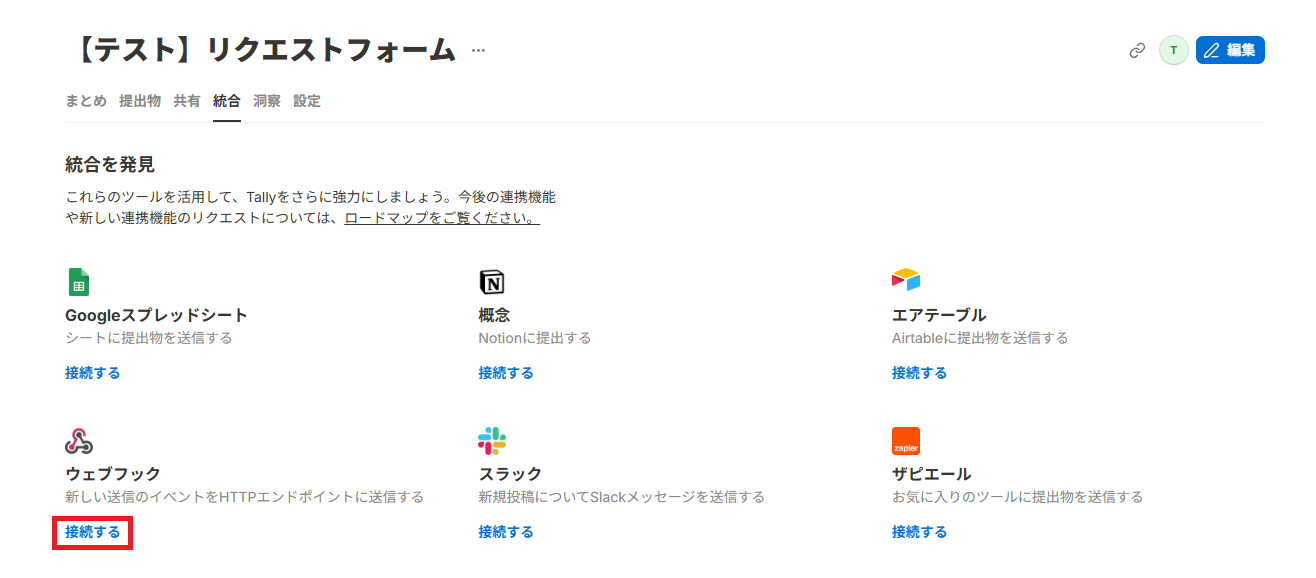Select the 統合 tab

227,101
